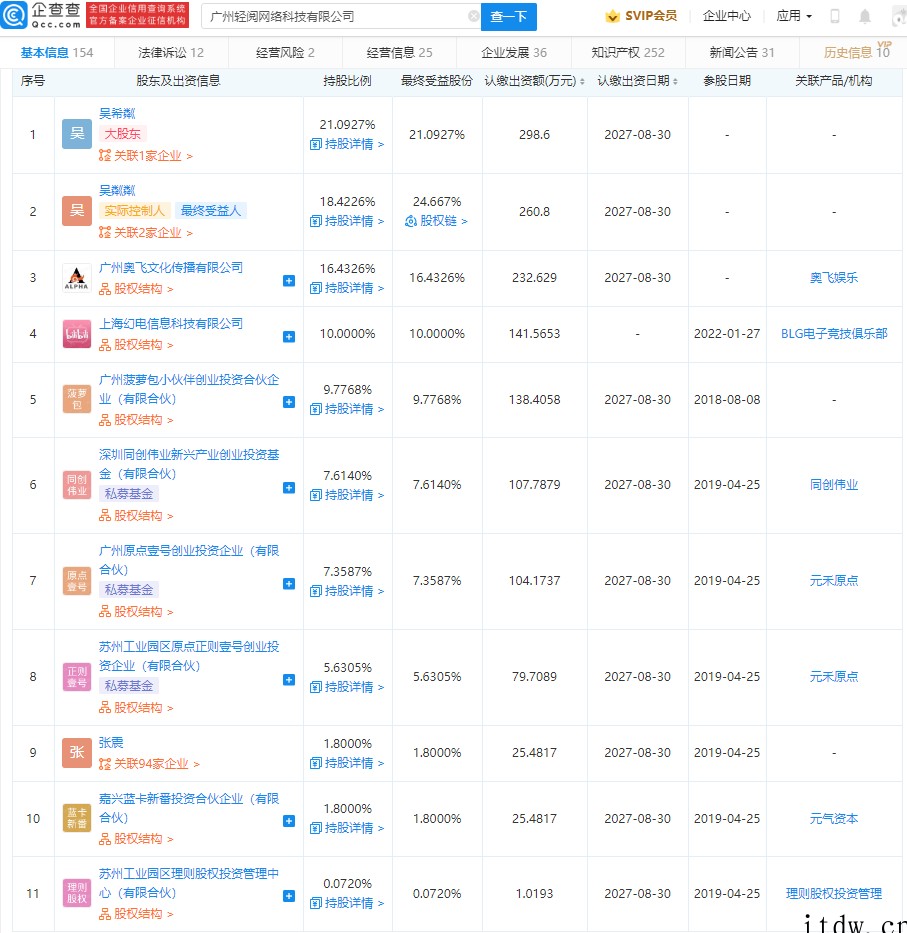
Task: Click the 查一下 search button
Action: 509,17
